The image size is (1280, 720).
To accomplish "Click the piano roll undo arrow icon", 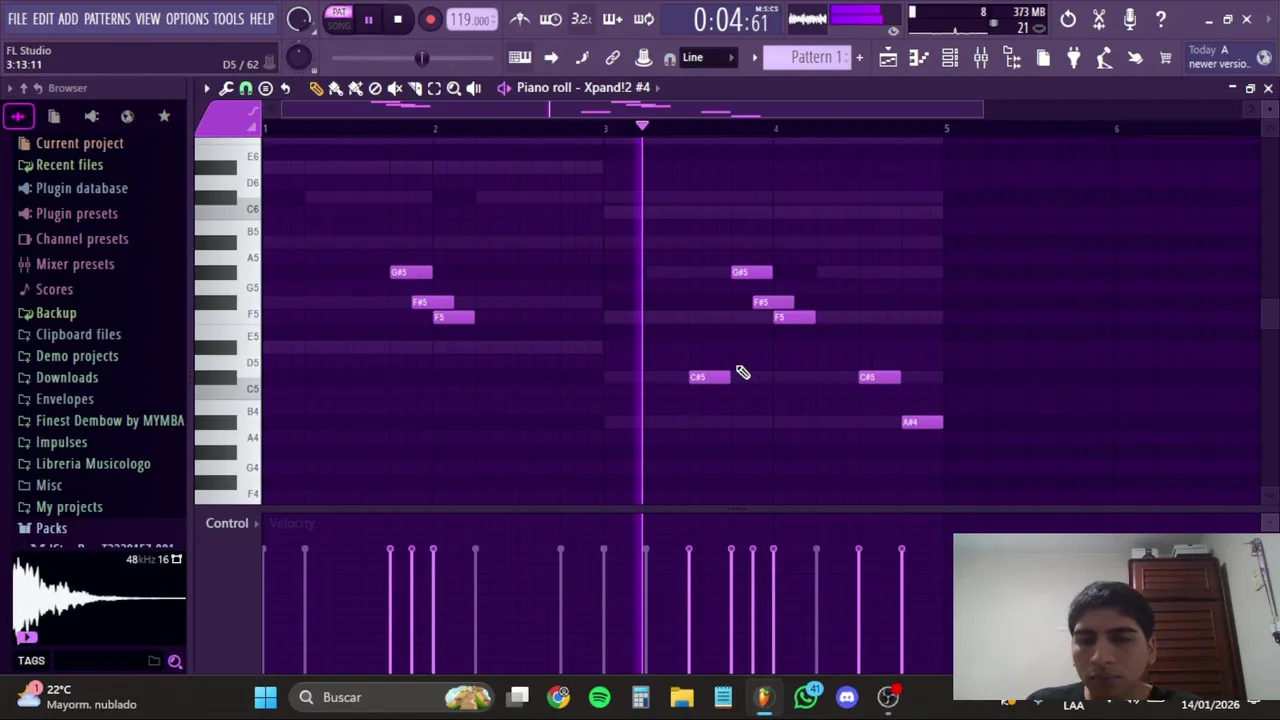I will (285, 88).
